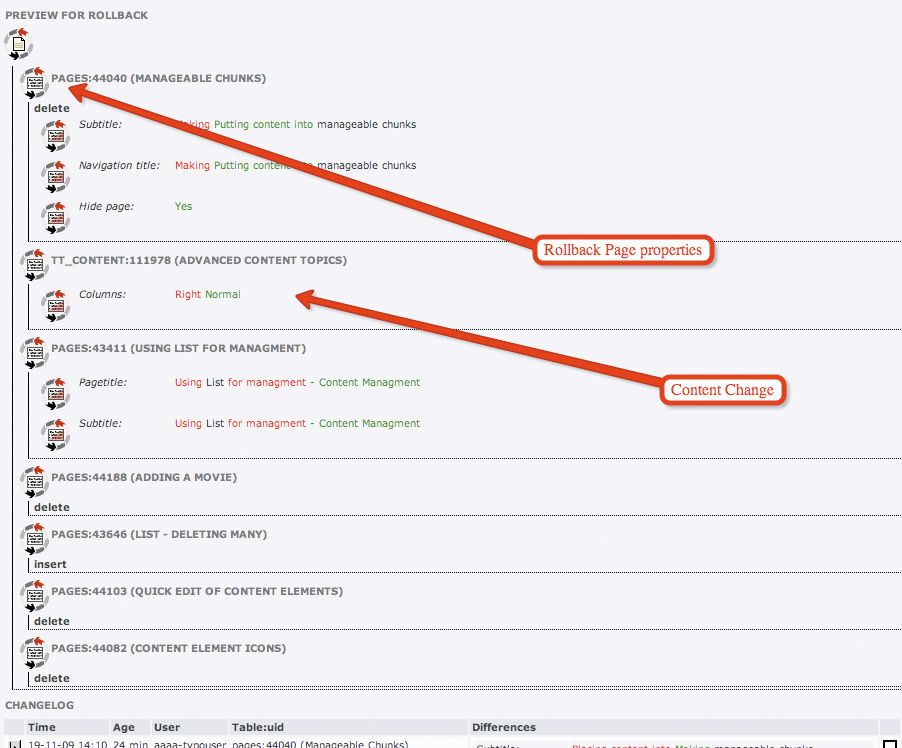Rollback the Subtitle field of Manageable Chunks
The width and height of the screenshot is (902, 748).
[x=56, y=135]
